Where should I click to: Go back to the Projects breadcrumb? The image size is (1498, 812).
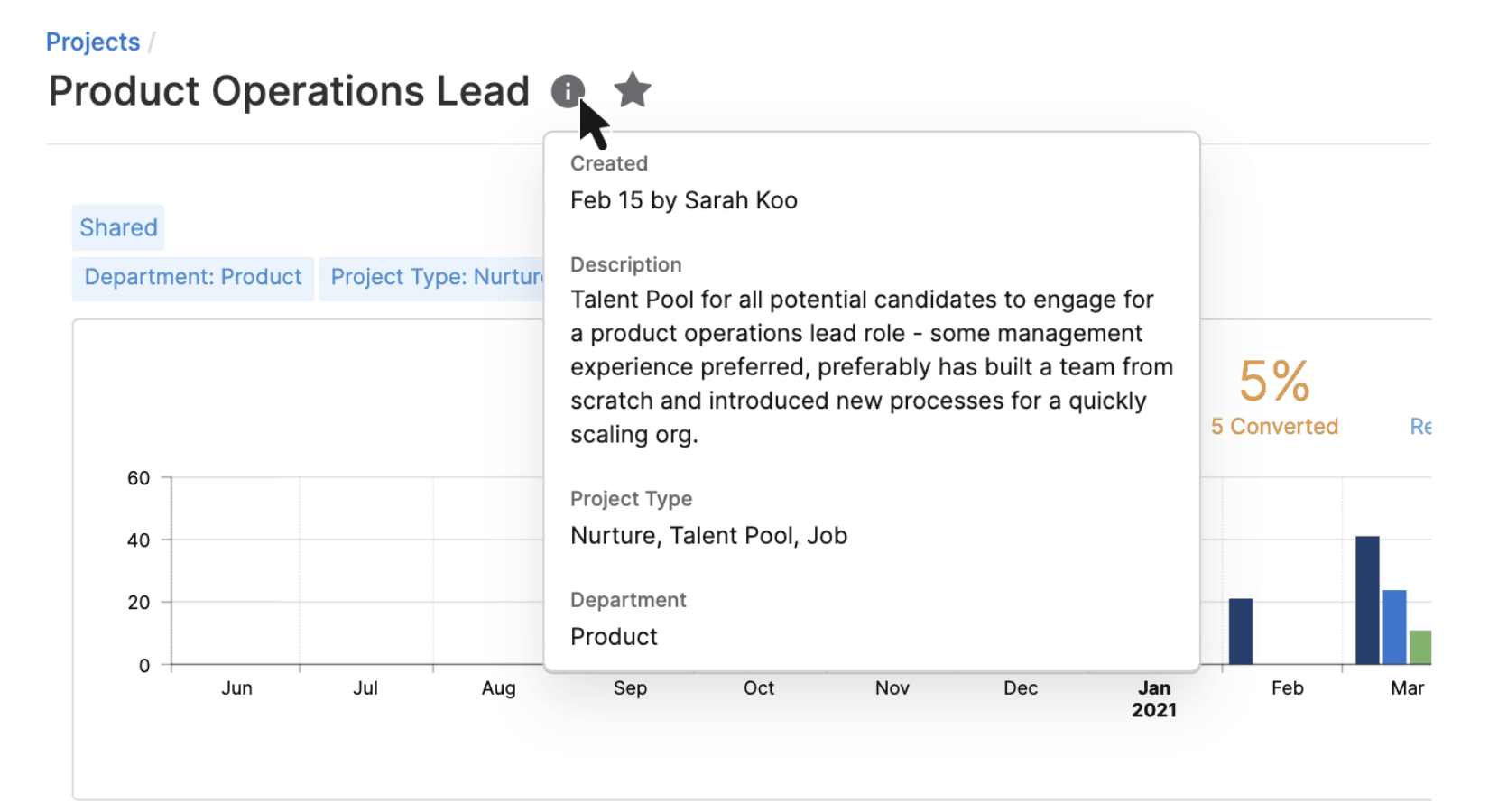coord(93,42)
